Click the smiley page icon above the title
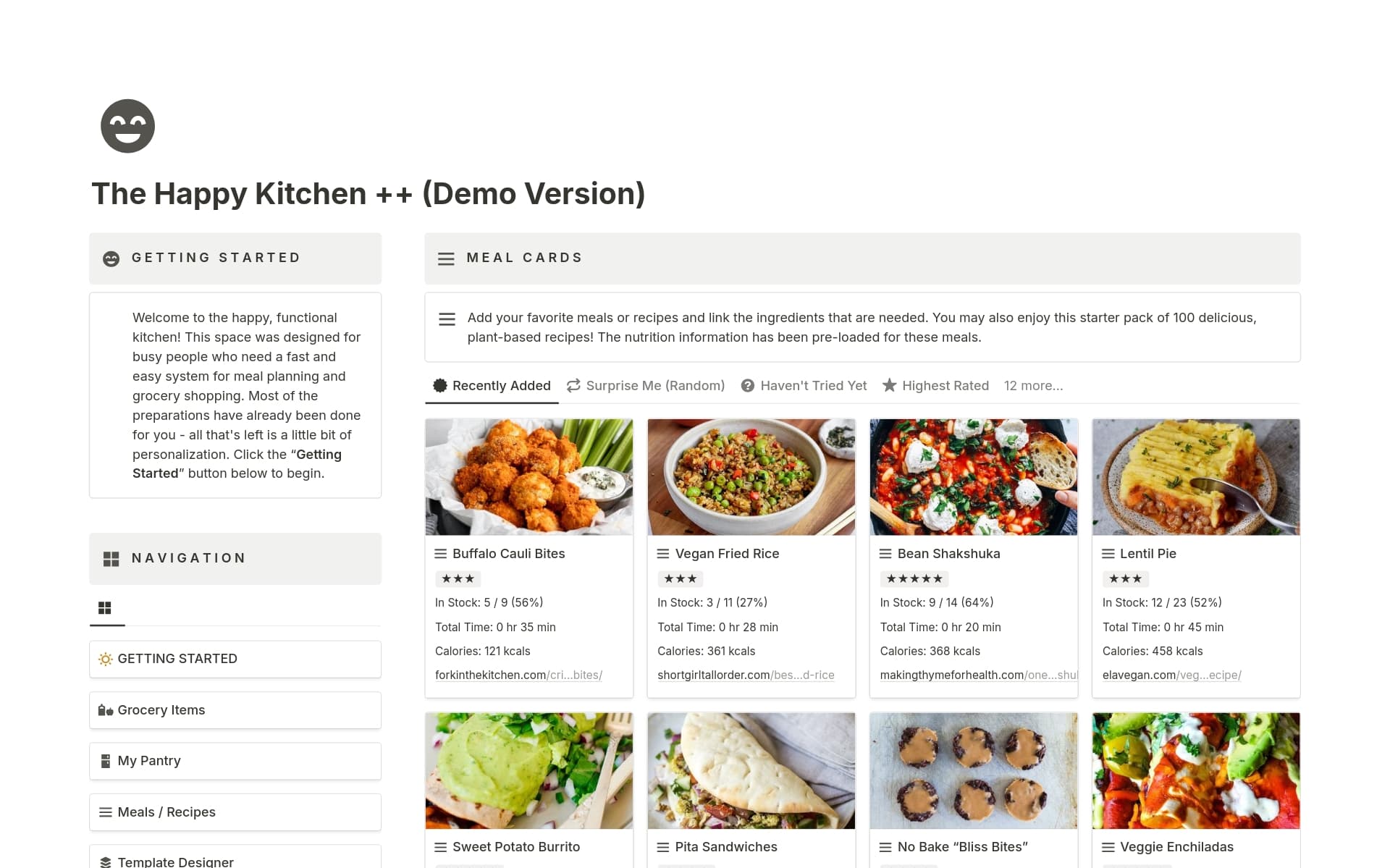This screenshot has width=1390, height=868. pos(127,126)
